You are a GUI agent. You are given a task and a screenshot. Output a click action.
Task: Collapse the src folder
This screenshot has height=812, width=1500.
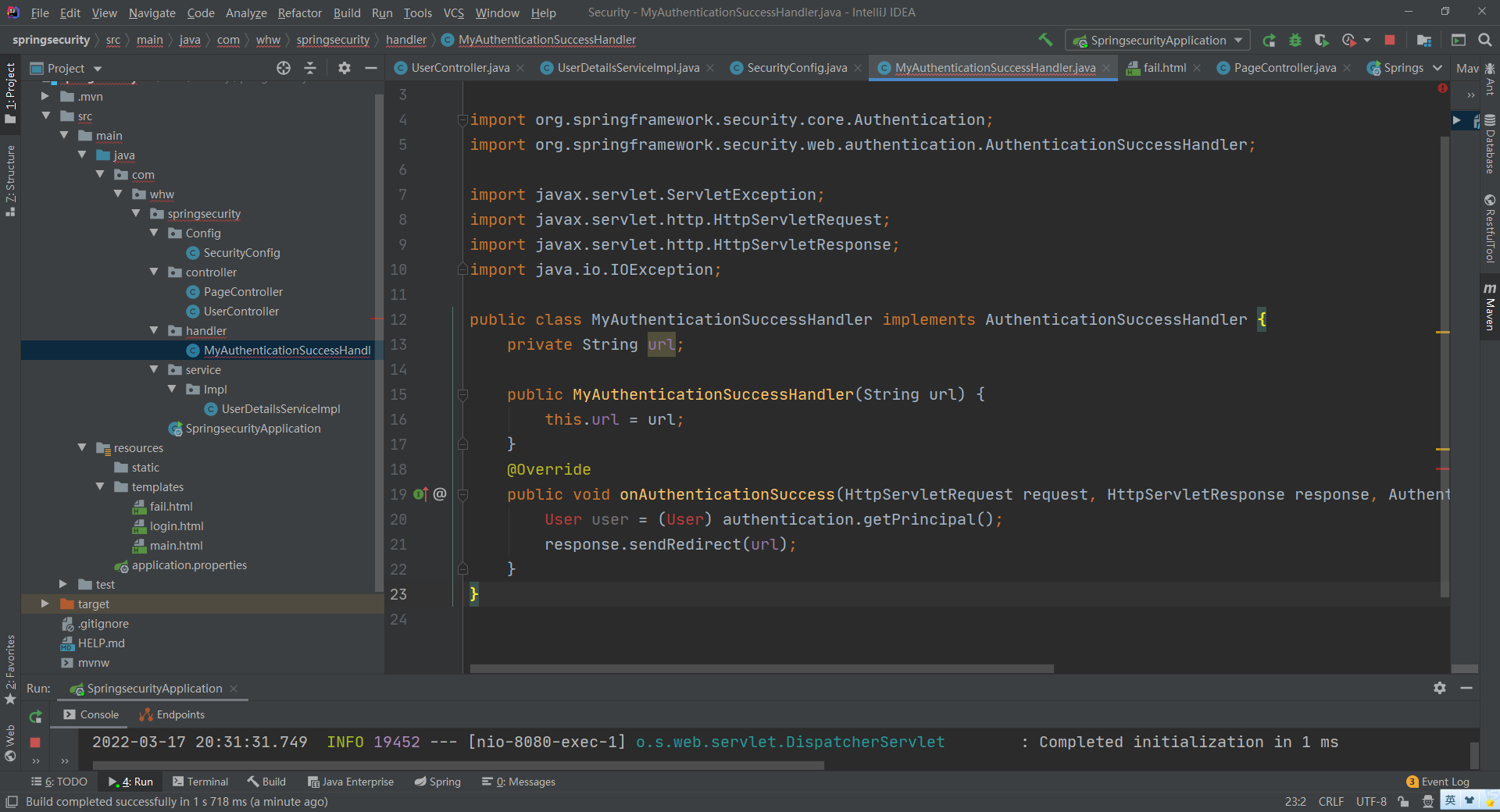point(46,116)
